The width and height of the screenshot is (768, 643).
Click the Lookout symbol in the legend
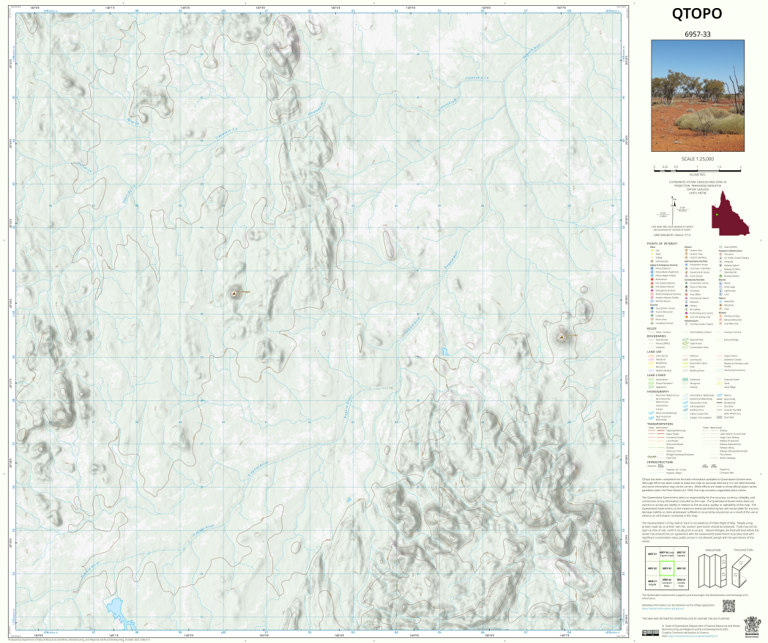tap(652, 315)
